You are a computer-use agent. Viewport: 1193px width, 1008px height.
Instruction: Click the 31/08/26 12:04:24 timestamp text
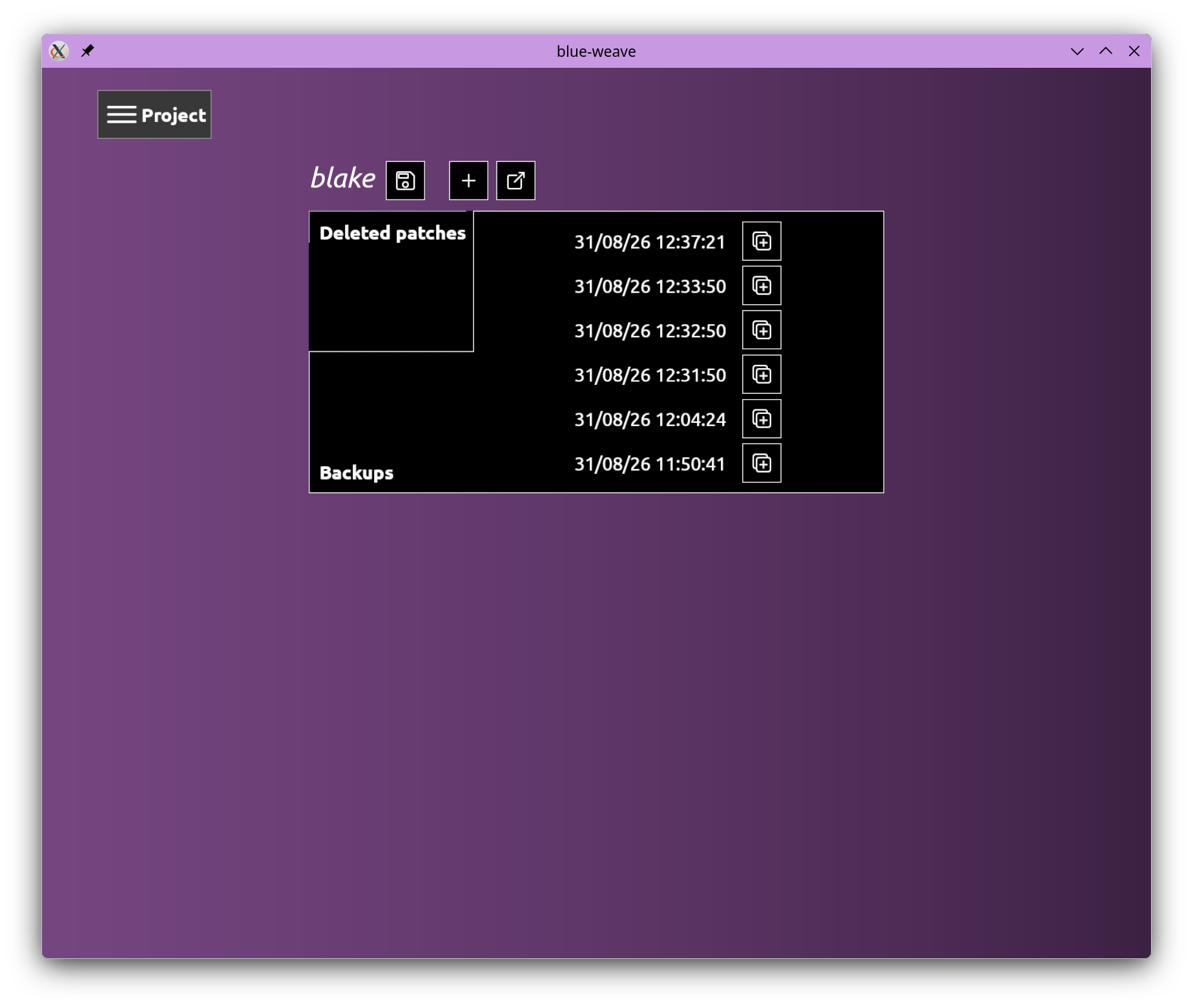pyautogui.click(x=650, y=420)
